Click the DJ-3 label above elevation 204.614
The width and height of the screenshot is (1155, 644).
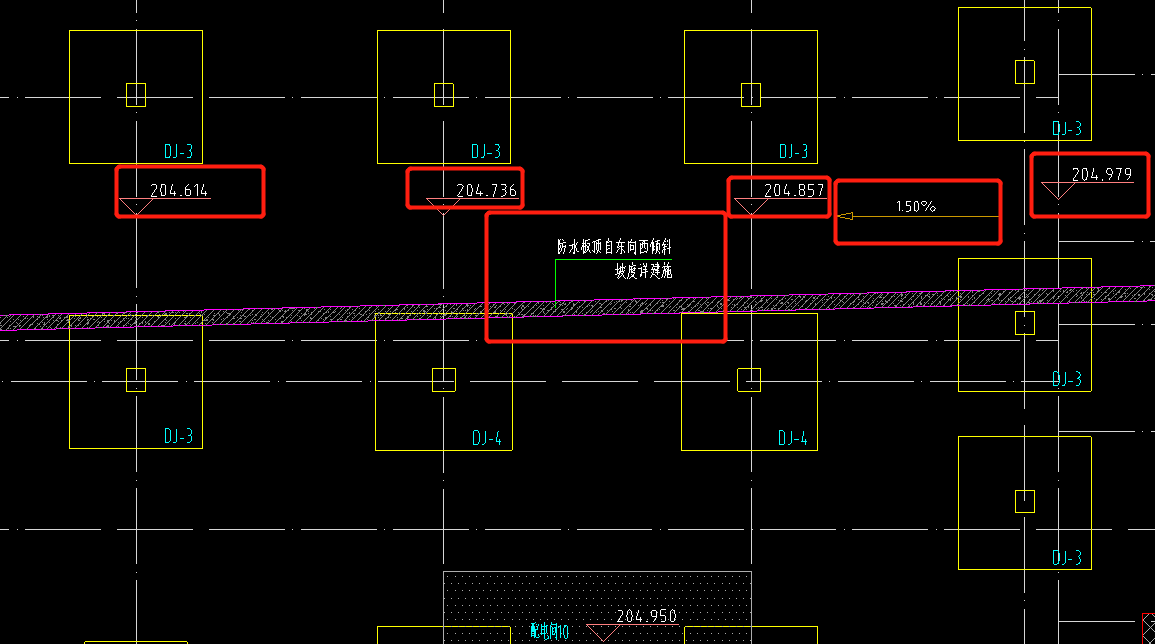pos(178,152)
